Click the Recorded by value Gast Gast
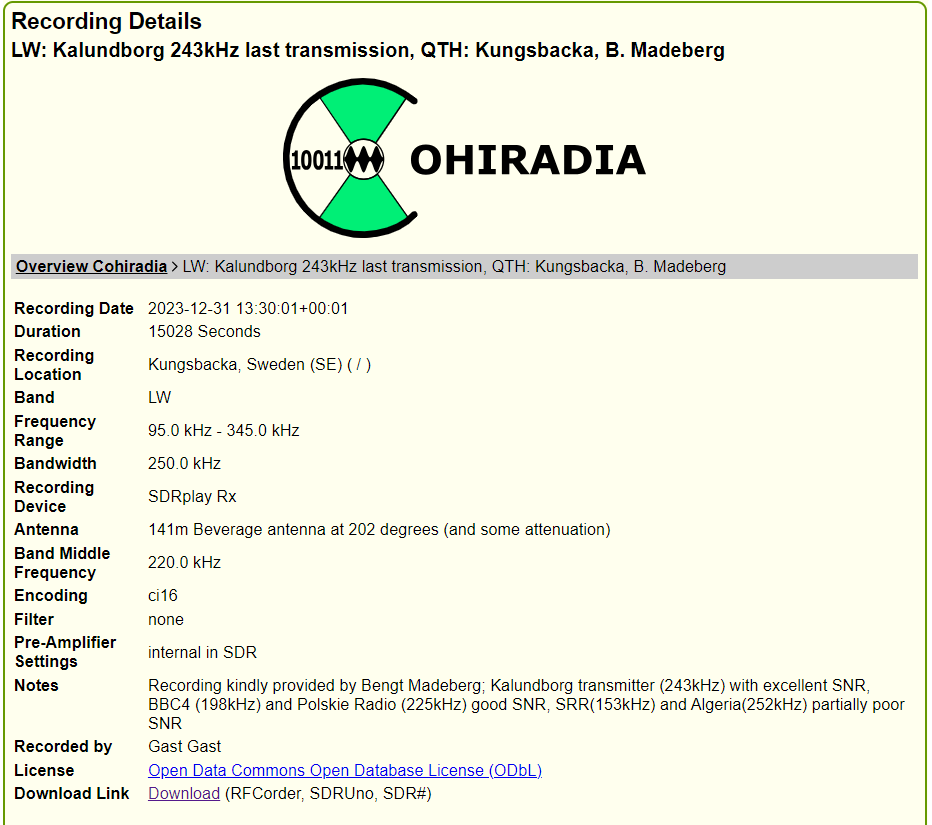Screen dimensions: 932x825 coord(185,747)
